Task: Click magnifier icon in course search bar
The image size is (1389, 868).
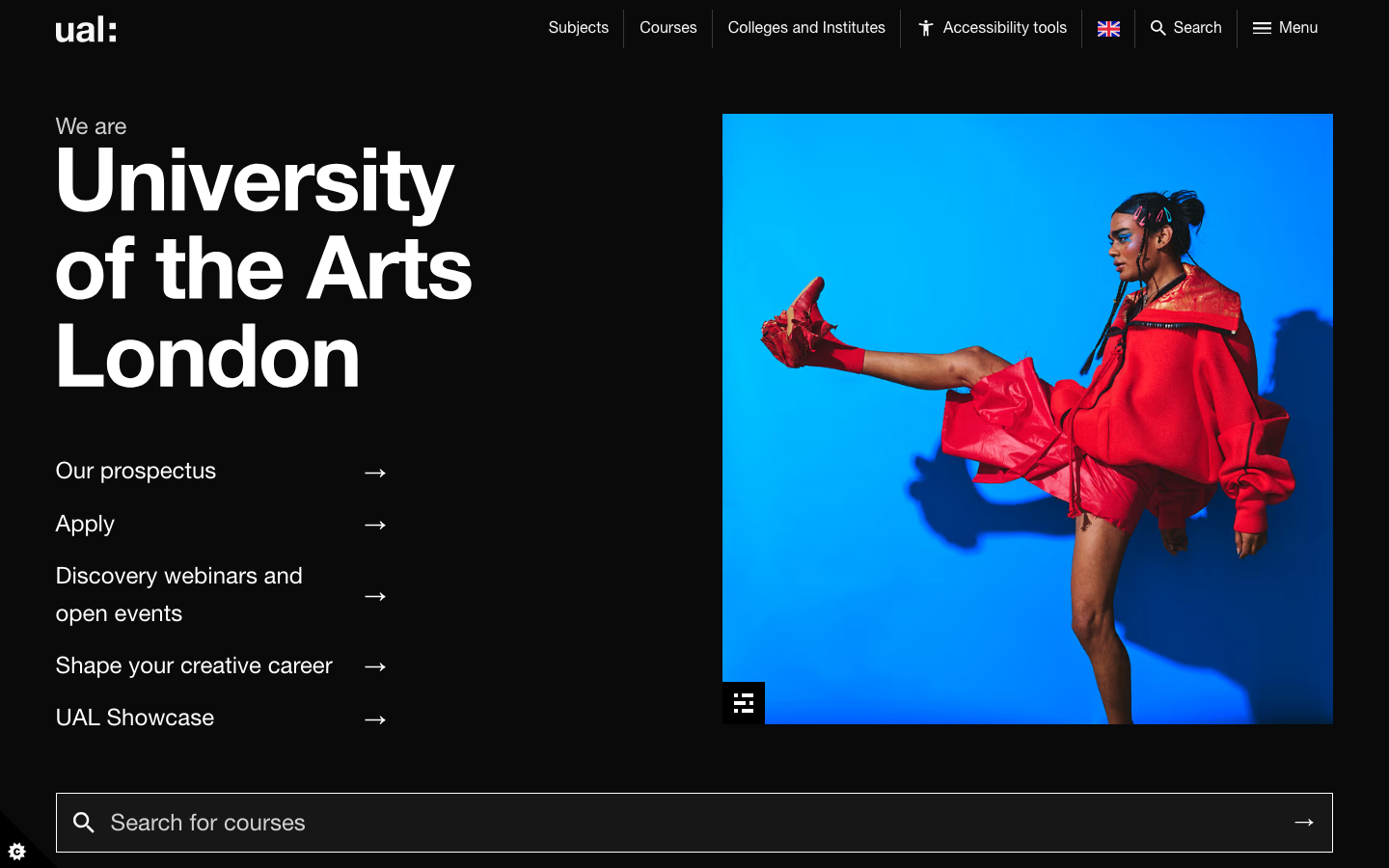Action: pyautogui.click(x=84, y=823)
